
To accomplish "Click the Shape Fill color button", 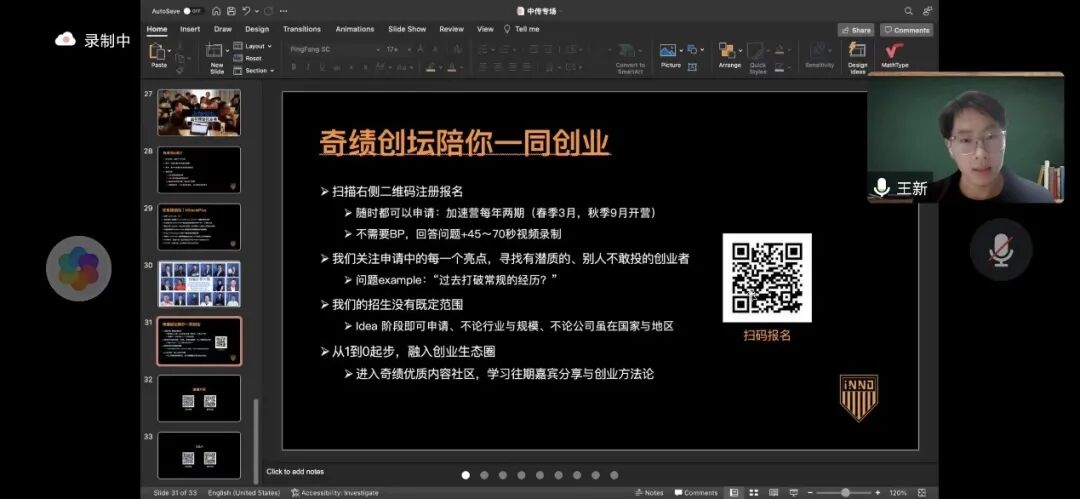I will tap(779, 50).
